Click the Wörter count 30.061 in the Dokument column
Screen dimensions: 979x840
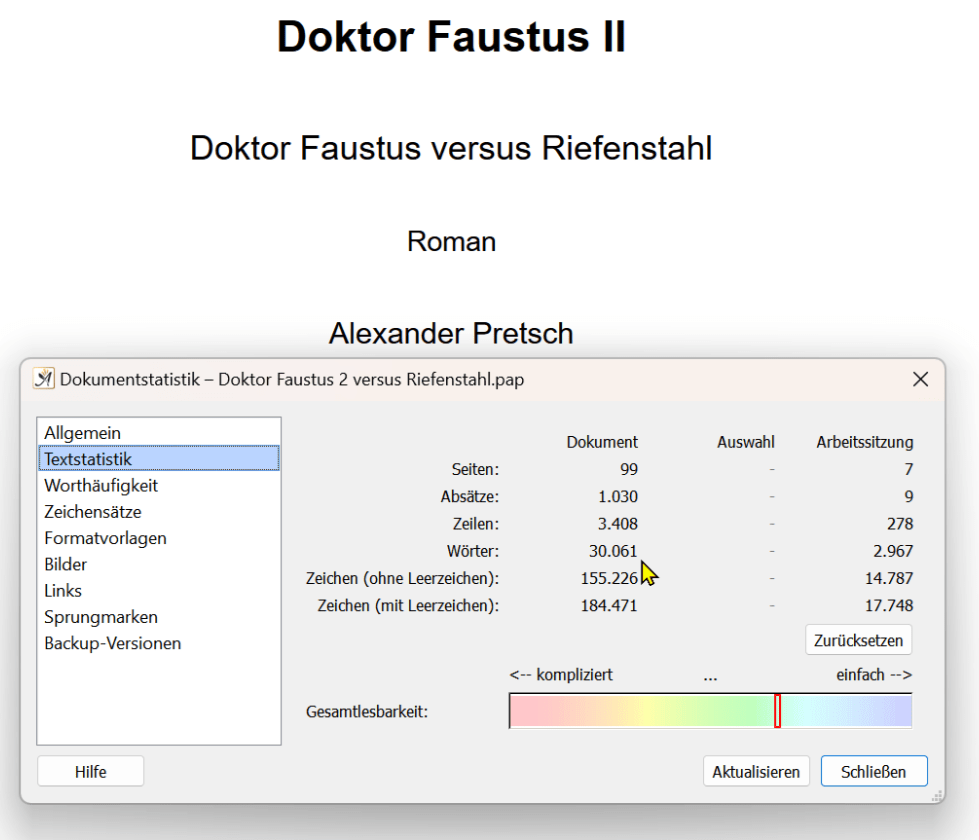click(x=613, y=551)
